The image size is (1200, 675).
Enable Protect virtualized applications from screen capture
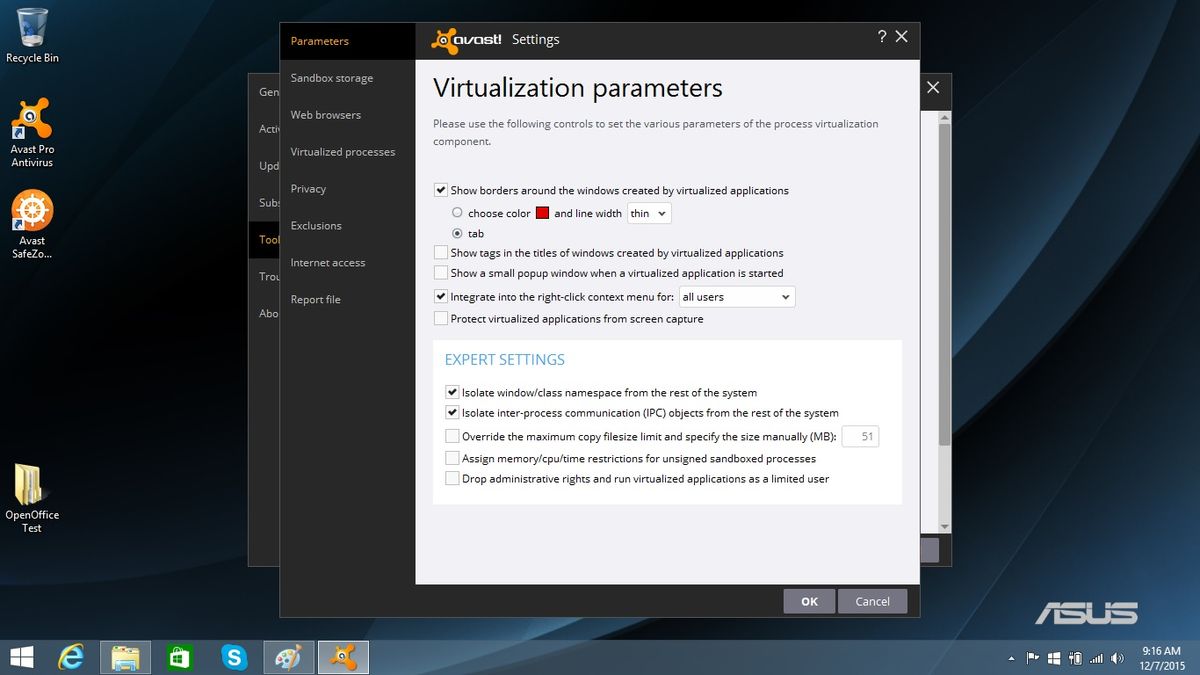[441, 319]
